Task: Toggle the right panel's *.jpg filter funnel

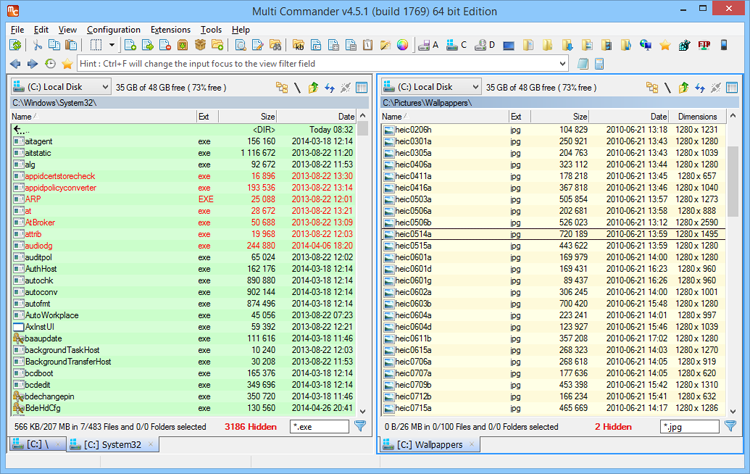Action: [x=728, y=426]
